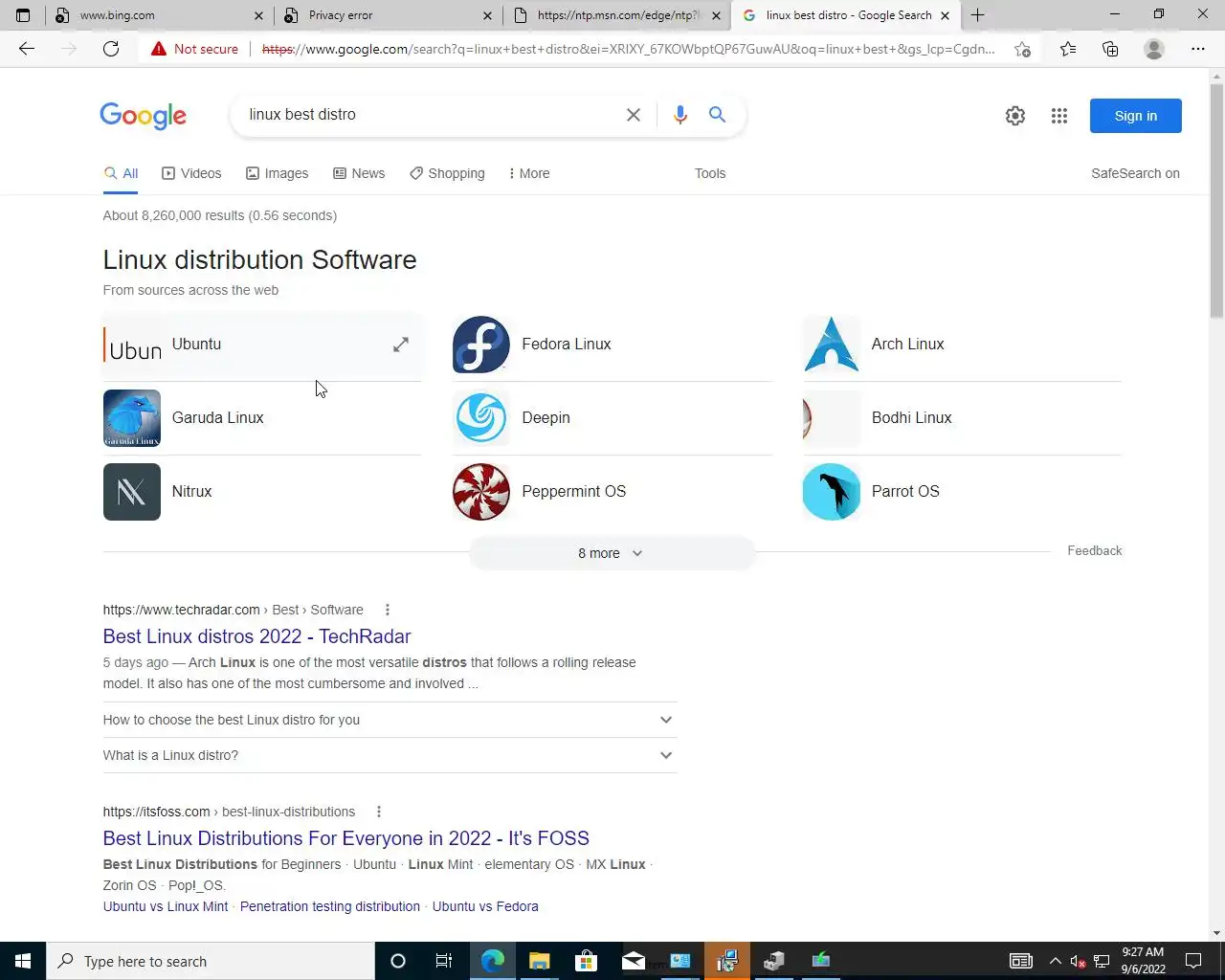This screenshot has width=1225, height=980.
Task: Click the Arch Linux logo
Action: (832, 345)
